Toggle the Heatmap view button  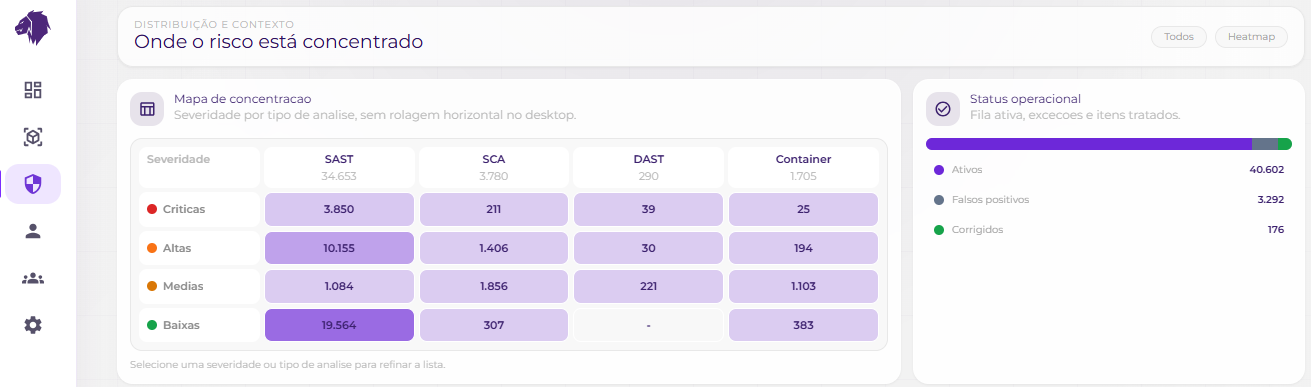tap(1251, 37)
